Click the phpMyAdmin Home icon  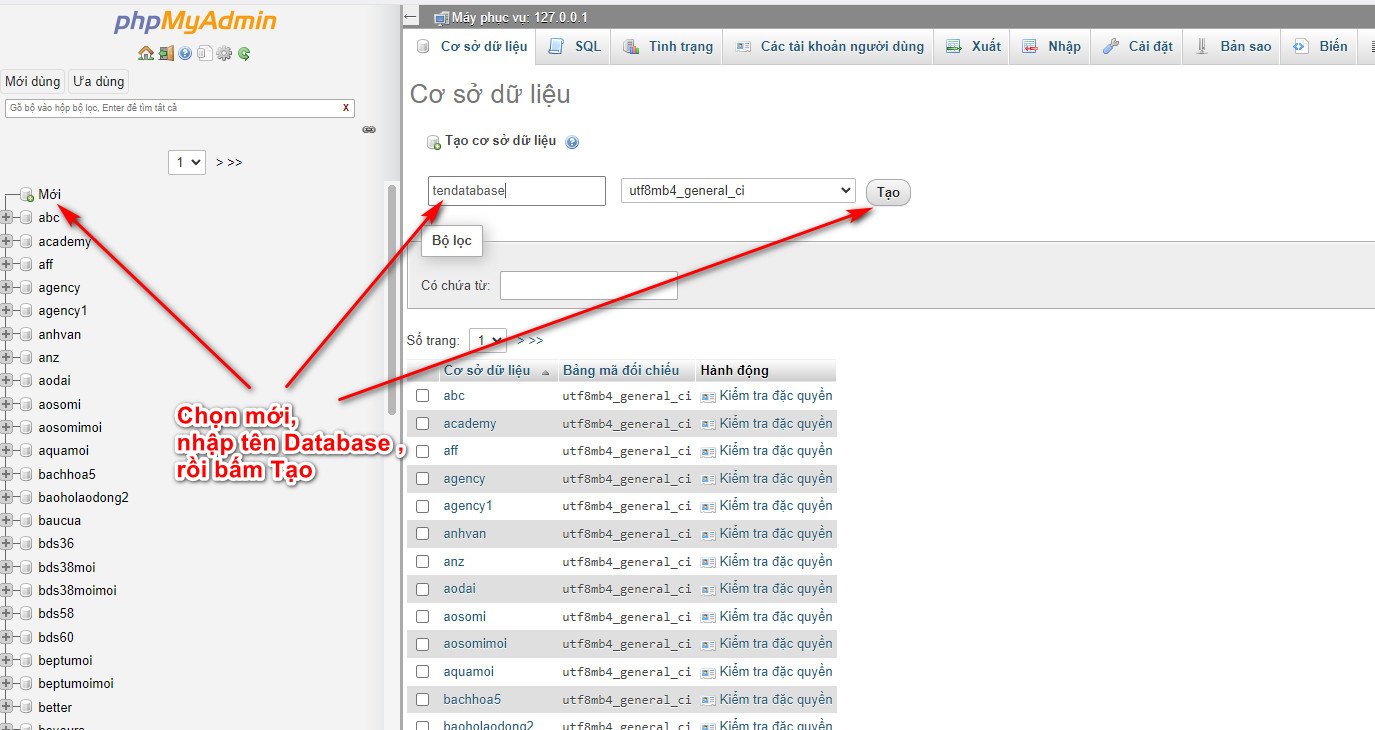(x=145, y=52)
